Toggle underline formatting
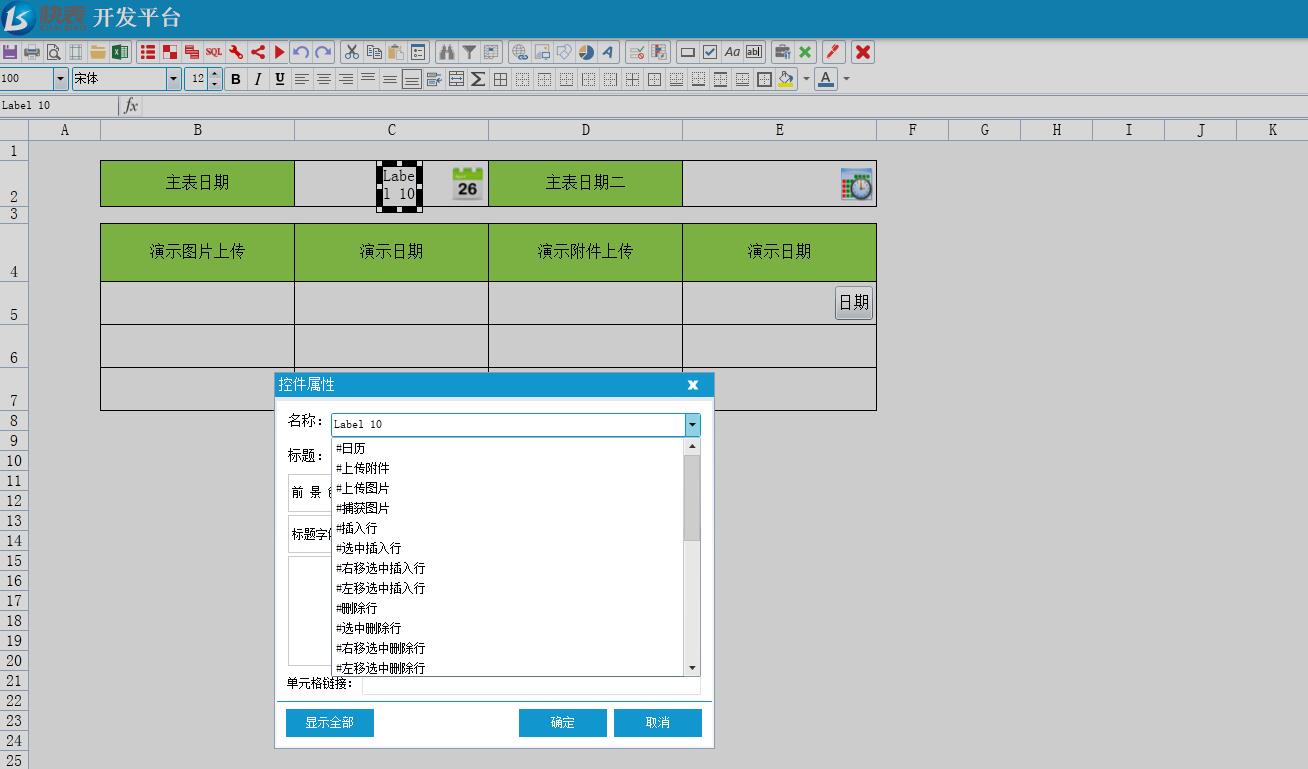Screen dimensions: 1308x769 click(x=280, y=79)
